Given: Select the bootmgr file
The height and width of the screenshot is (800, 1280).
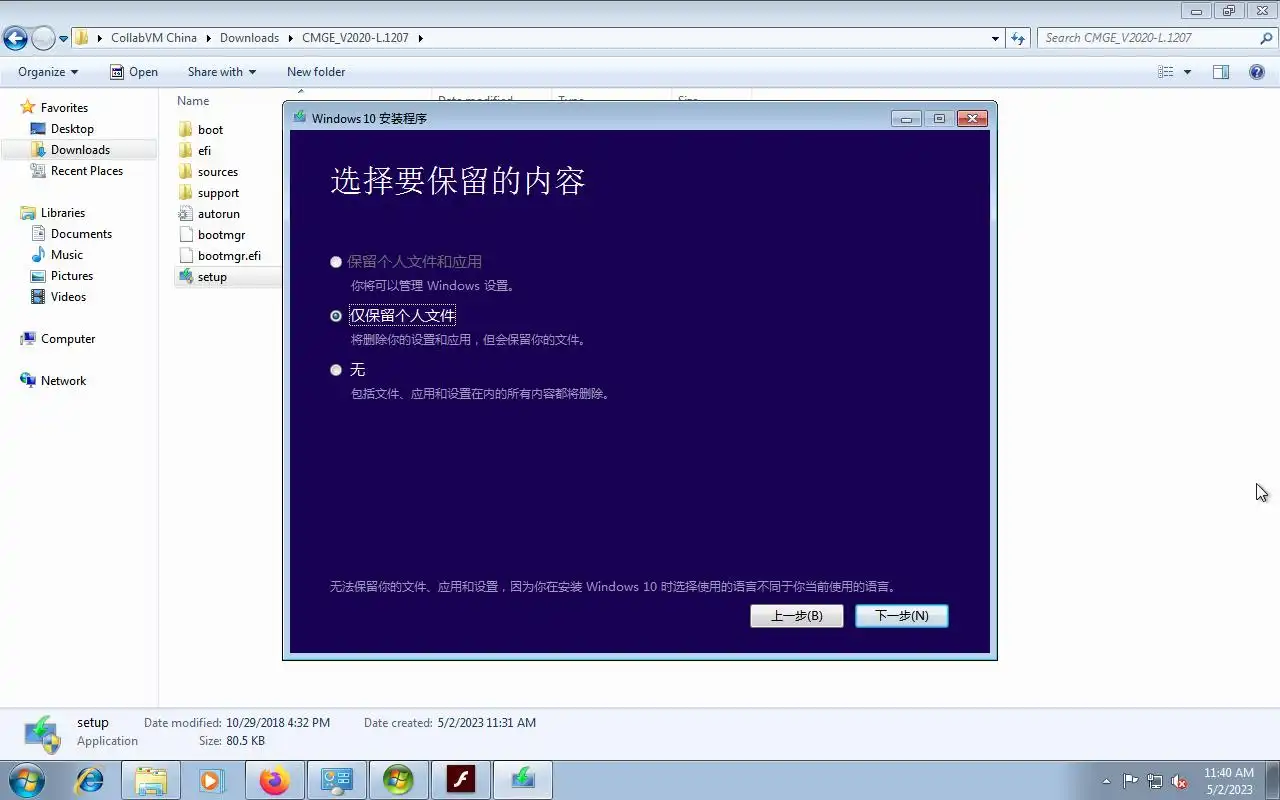Looking at the screenshot, I should click(211, 235).
